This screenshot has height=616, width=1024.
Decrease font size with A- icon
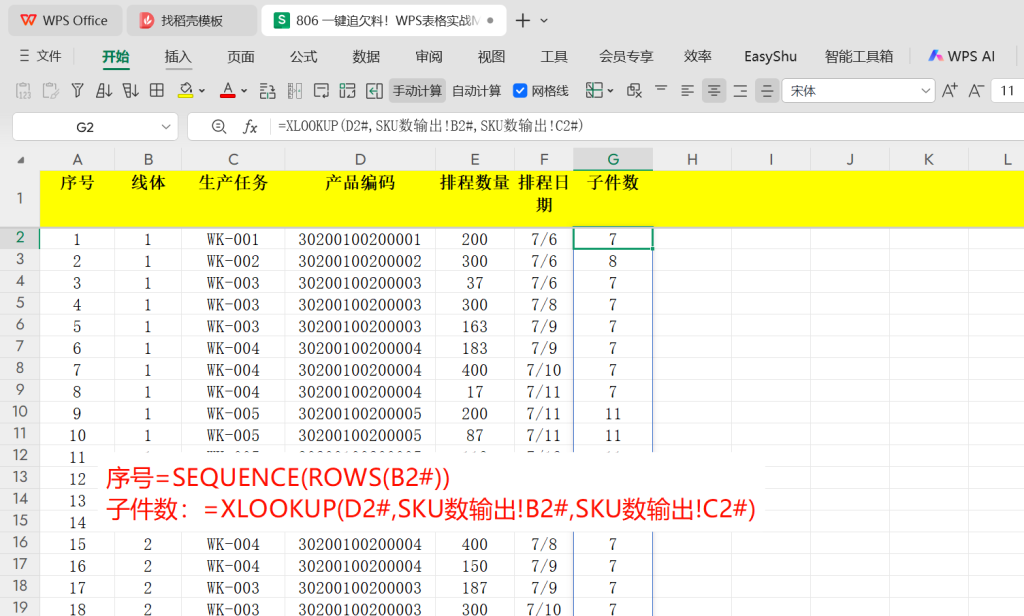[x=976, y=91]
